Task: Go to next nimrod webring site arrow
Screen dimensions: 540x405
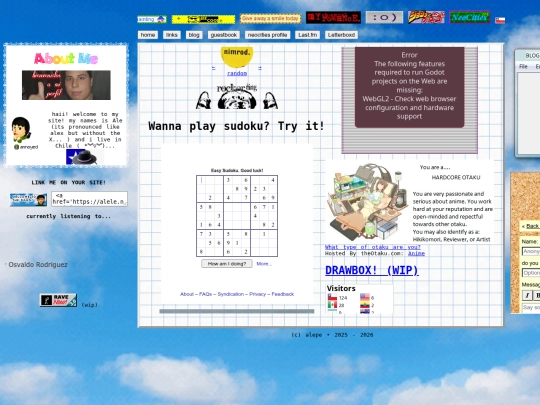Action: point(260,68)
